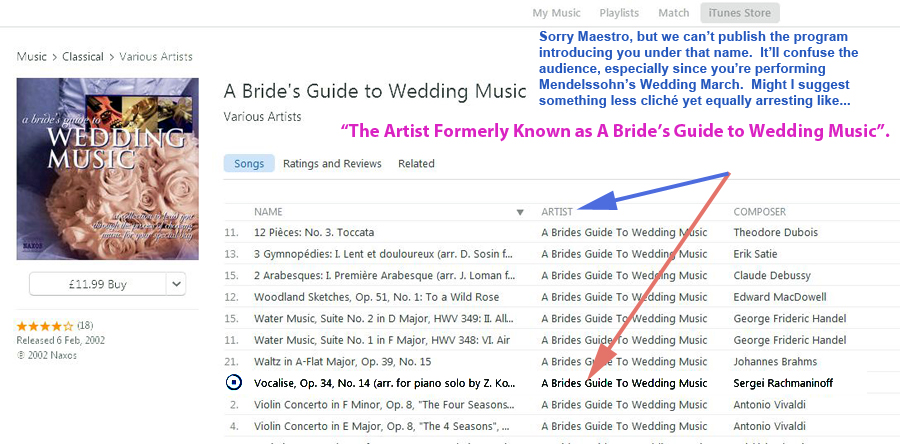Sort by the ARTIST column header
Viewport: 900px width, 444px height.
(557, 212)
